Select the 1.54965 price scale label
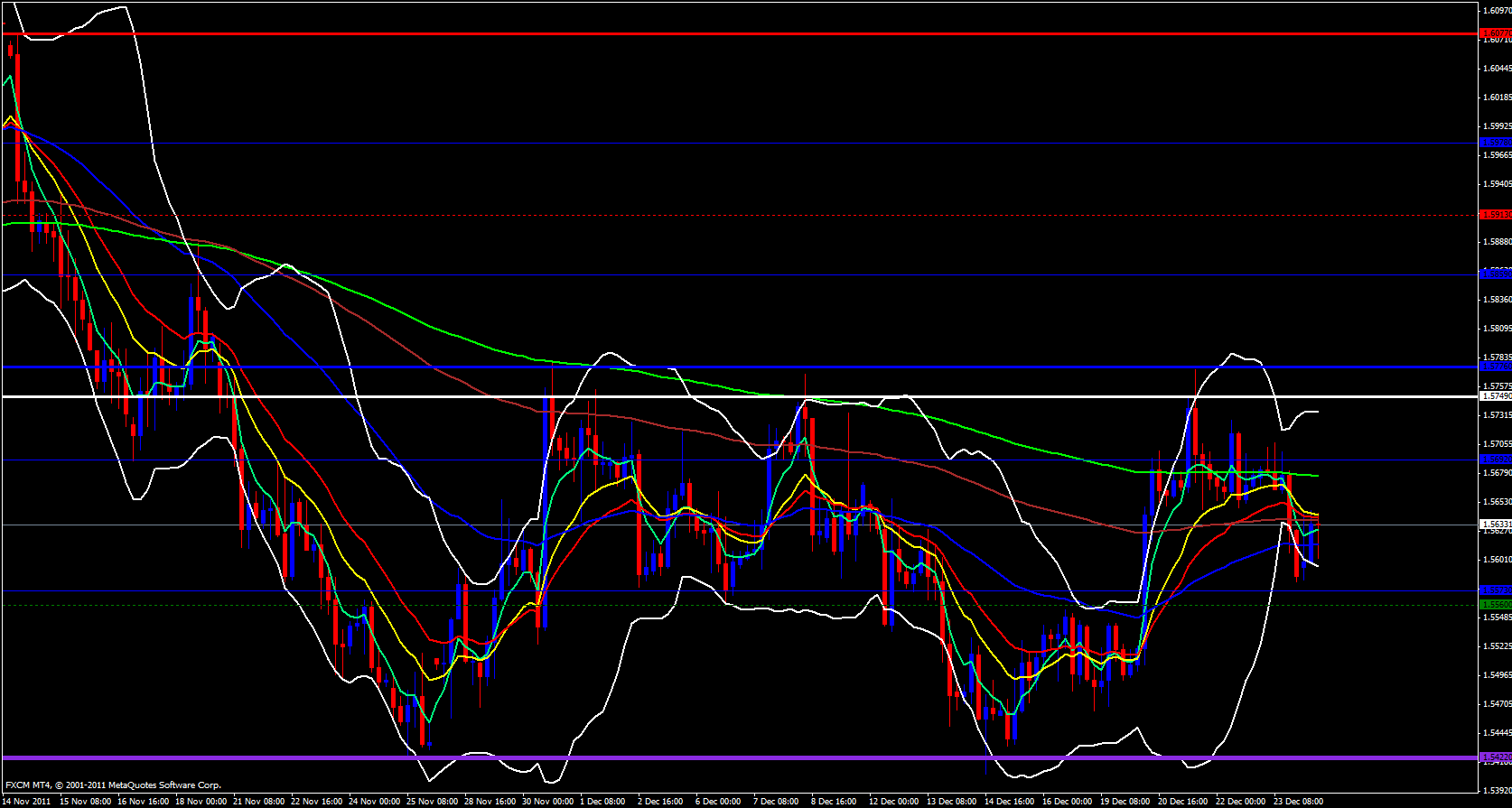The height and width of the screenshot is (808, 1512). (x=1497, y=675)
